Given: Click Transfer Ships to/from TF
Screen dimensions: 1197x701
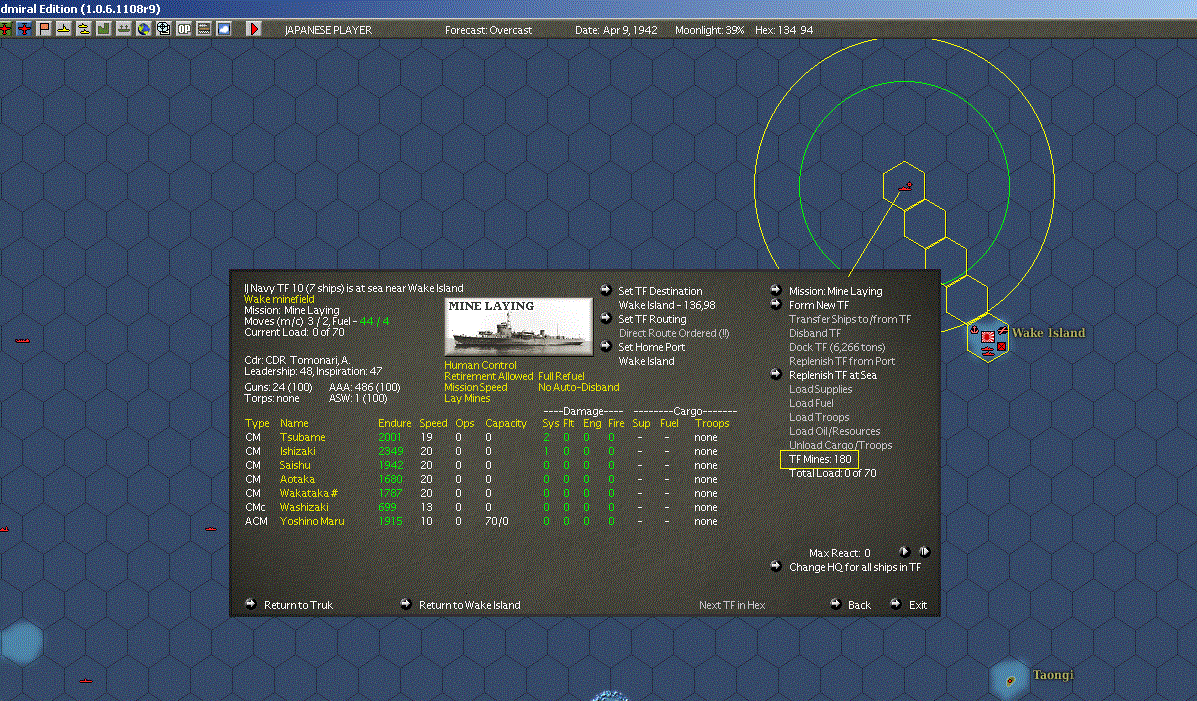Looking at the screenshot, I should (850, 319).
